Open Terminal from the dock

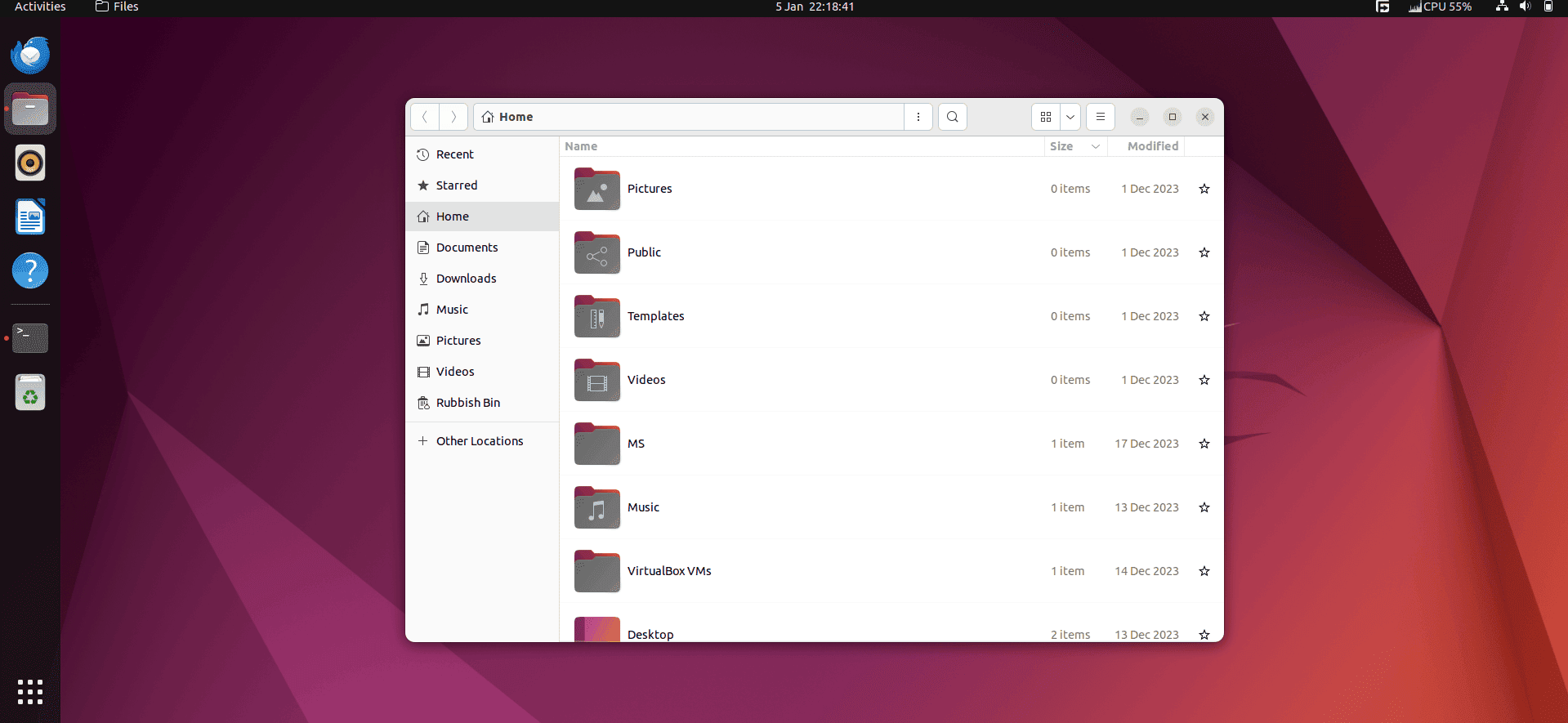[30, 337]
